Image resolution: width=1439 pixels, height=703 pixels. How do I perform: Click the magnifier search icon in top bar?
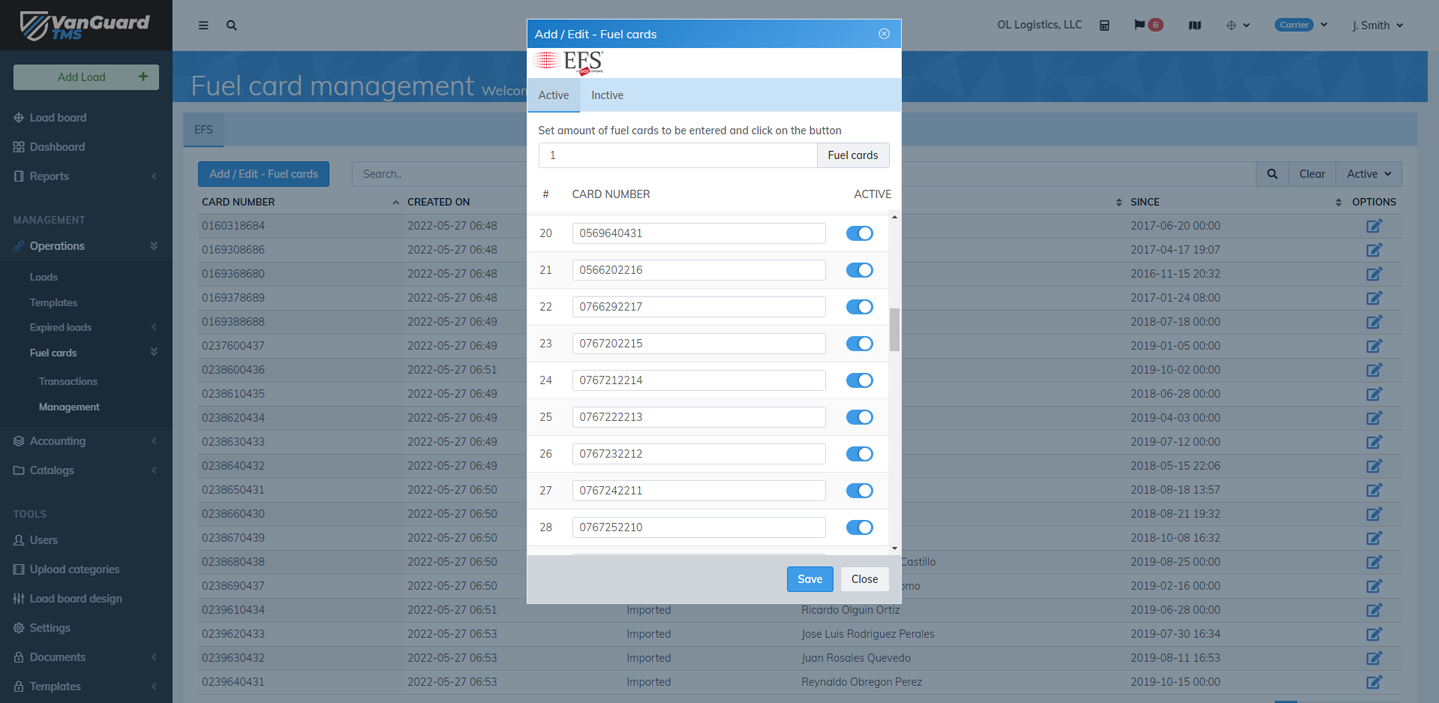click(232, 25)
